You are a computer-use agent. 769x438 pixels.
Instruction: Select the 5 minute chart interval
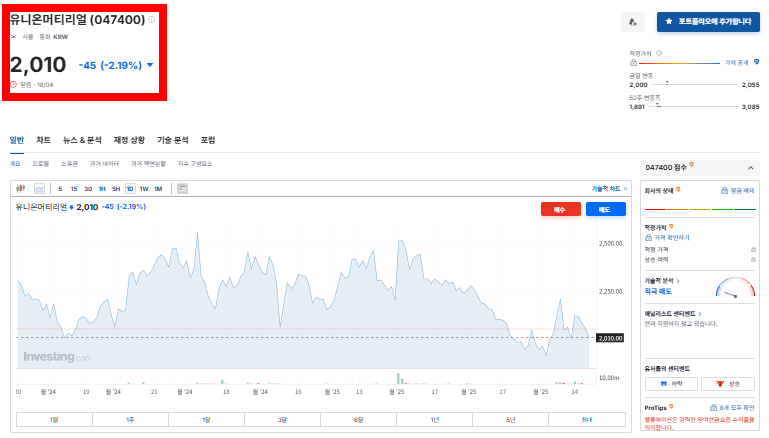60,189
